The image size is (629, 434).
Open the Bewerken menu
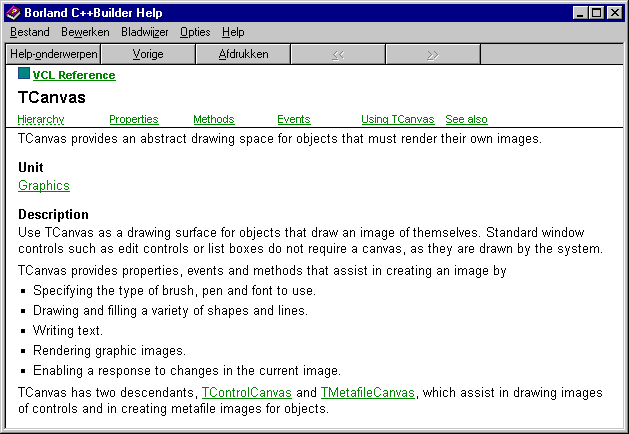click(85, 32)
